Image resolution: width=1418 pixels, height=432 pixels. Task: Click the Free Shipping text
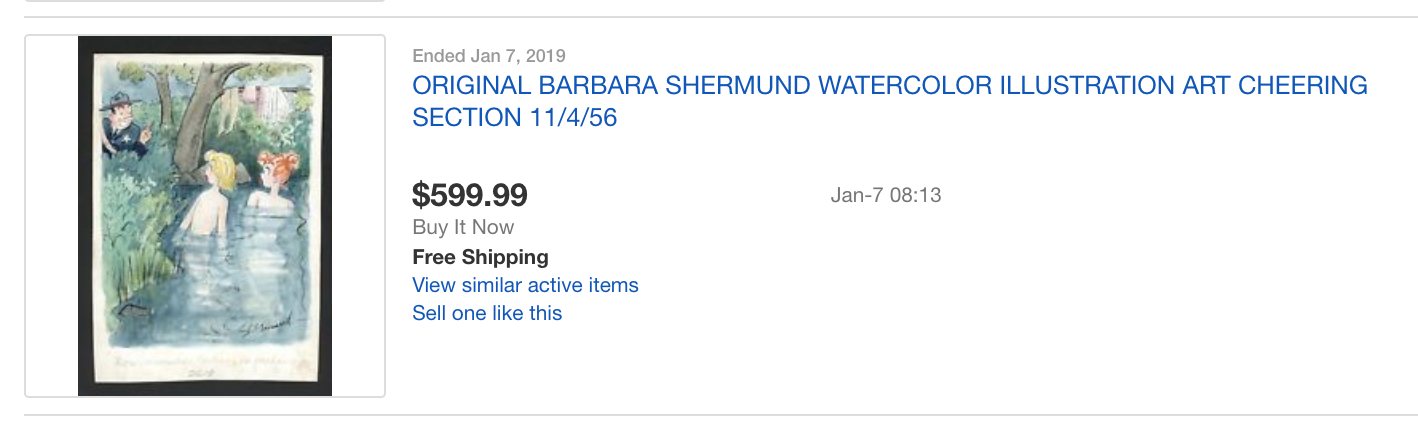[x=480, y=257]
